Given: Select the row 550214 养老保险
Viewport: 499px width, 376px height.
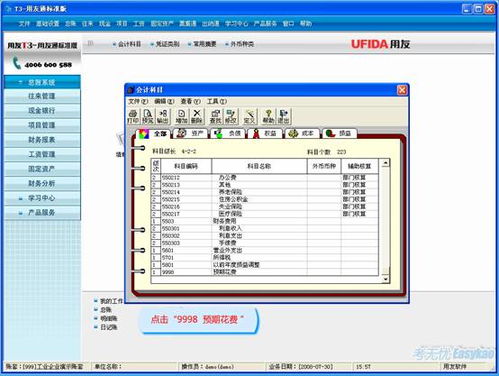Looking at the screenshot, I should (265, 192).
